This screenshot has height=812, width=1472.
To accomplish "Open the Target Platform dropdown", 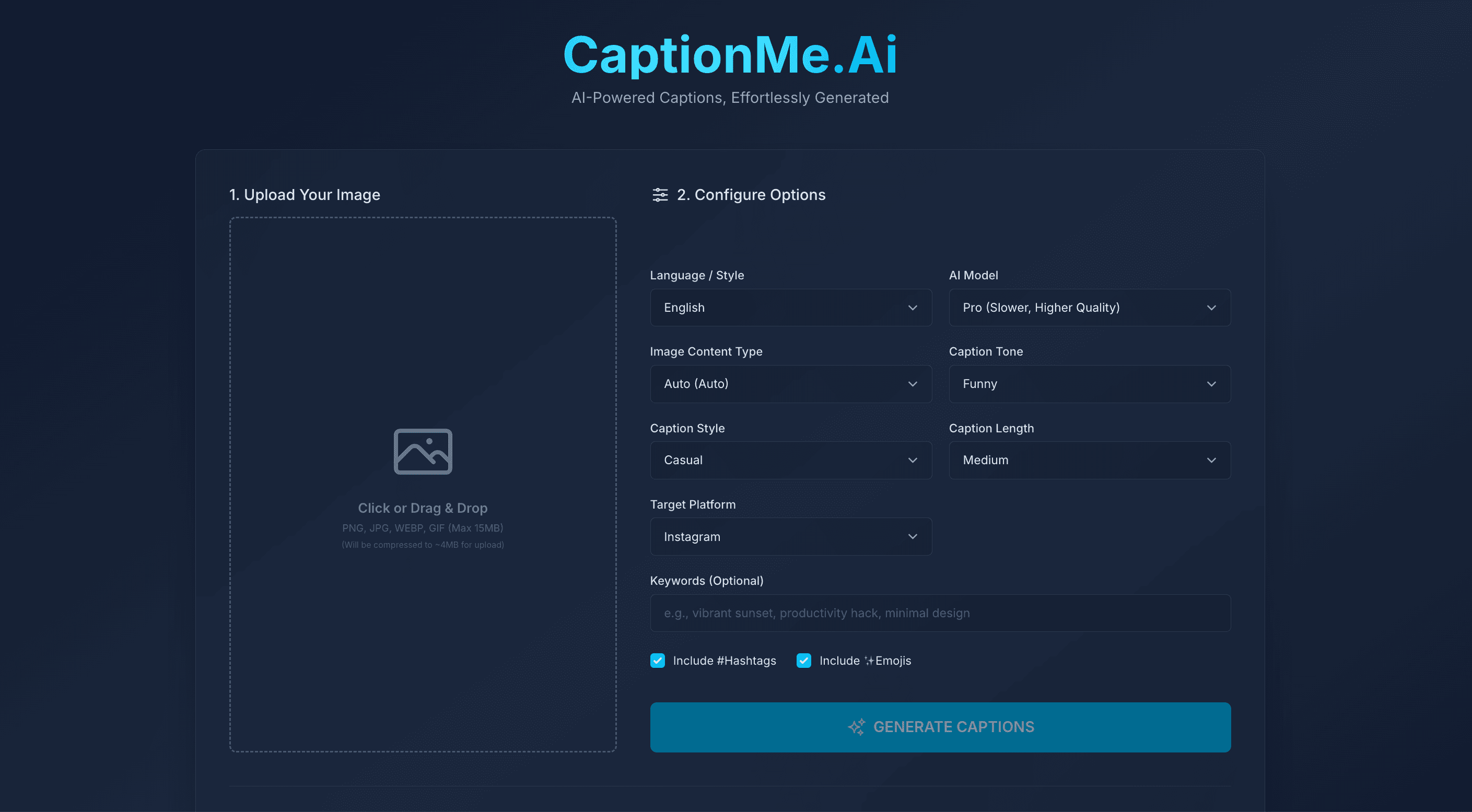I will point(791,537).
